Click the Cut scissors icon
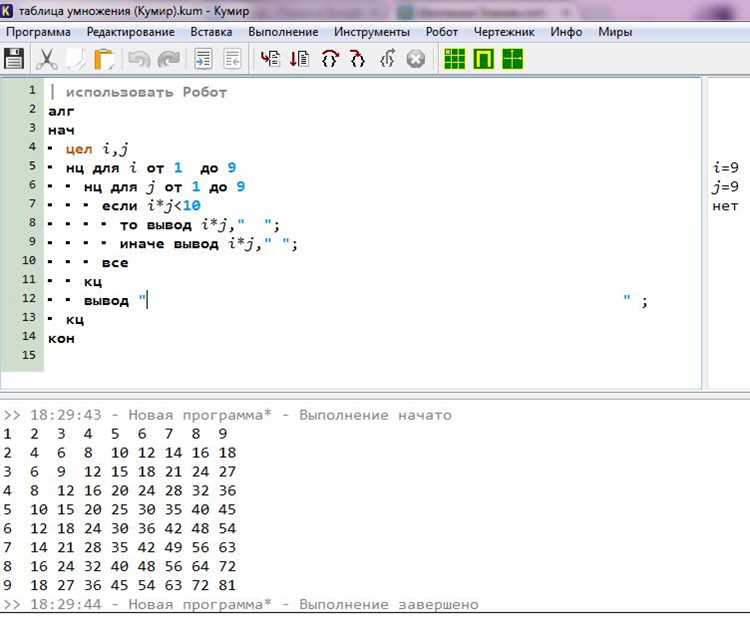 46,59
